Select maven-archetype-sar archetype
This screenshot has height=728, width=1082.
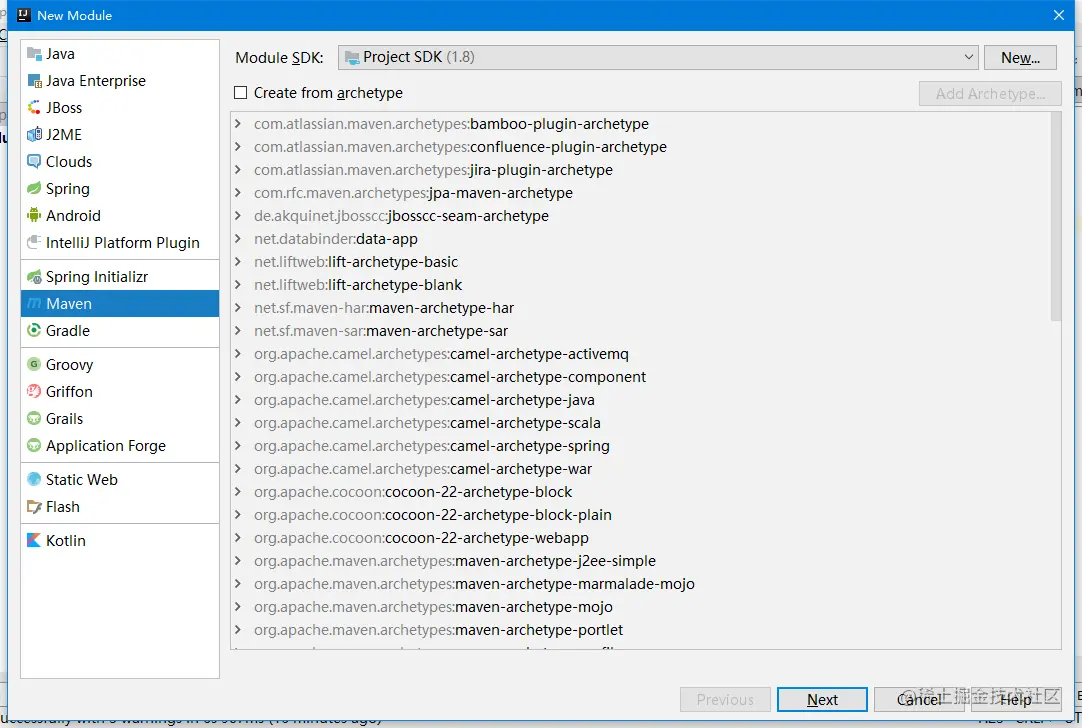coord(380,331)
